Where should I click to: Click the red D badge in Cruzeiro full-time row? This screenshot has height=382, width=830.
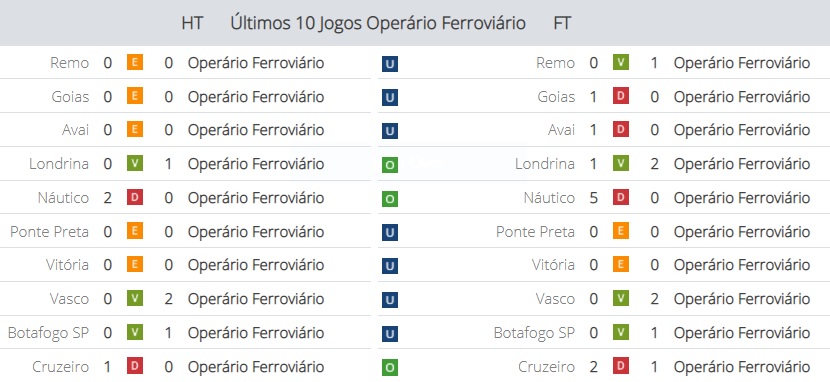[621, 366]
